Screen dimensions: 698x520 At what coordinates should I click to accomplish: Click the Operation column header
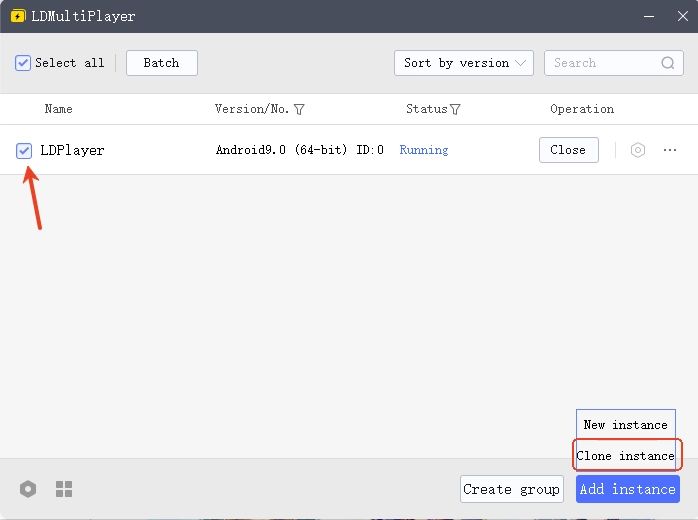click(x=582, y=109)
